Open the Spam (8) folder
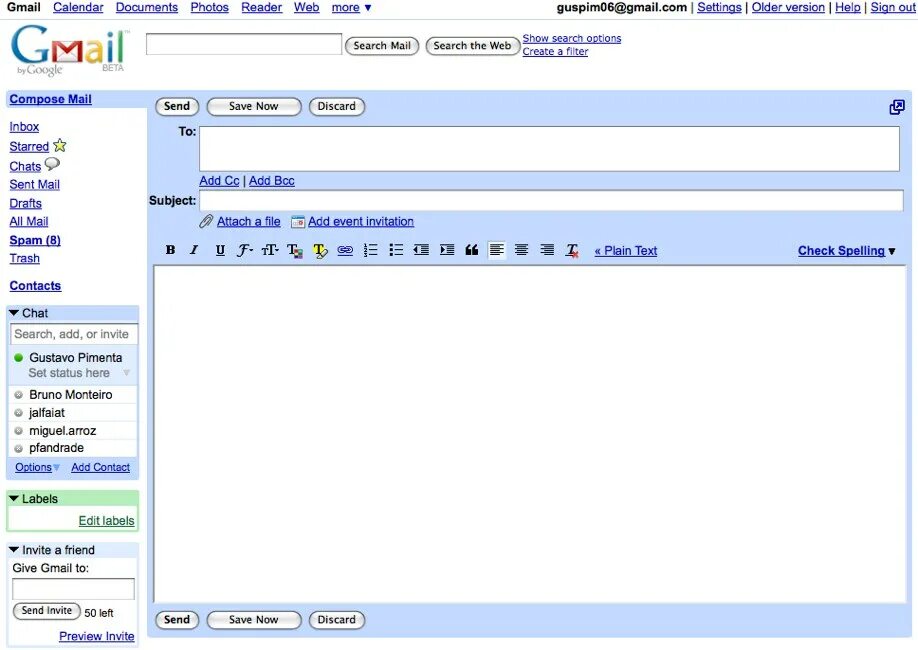This screenshot has height=650, width=918. click(35, 240)
